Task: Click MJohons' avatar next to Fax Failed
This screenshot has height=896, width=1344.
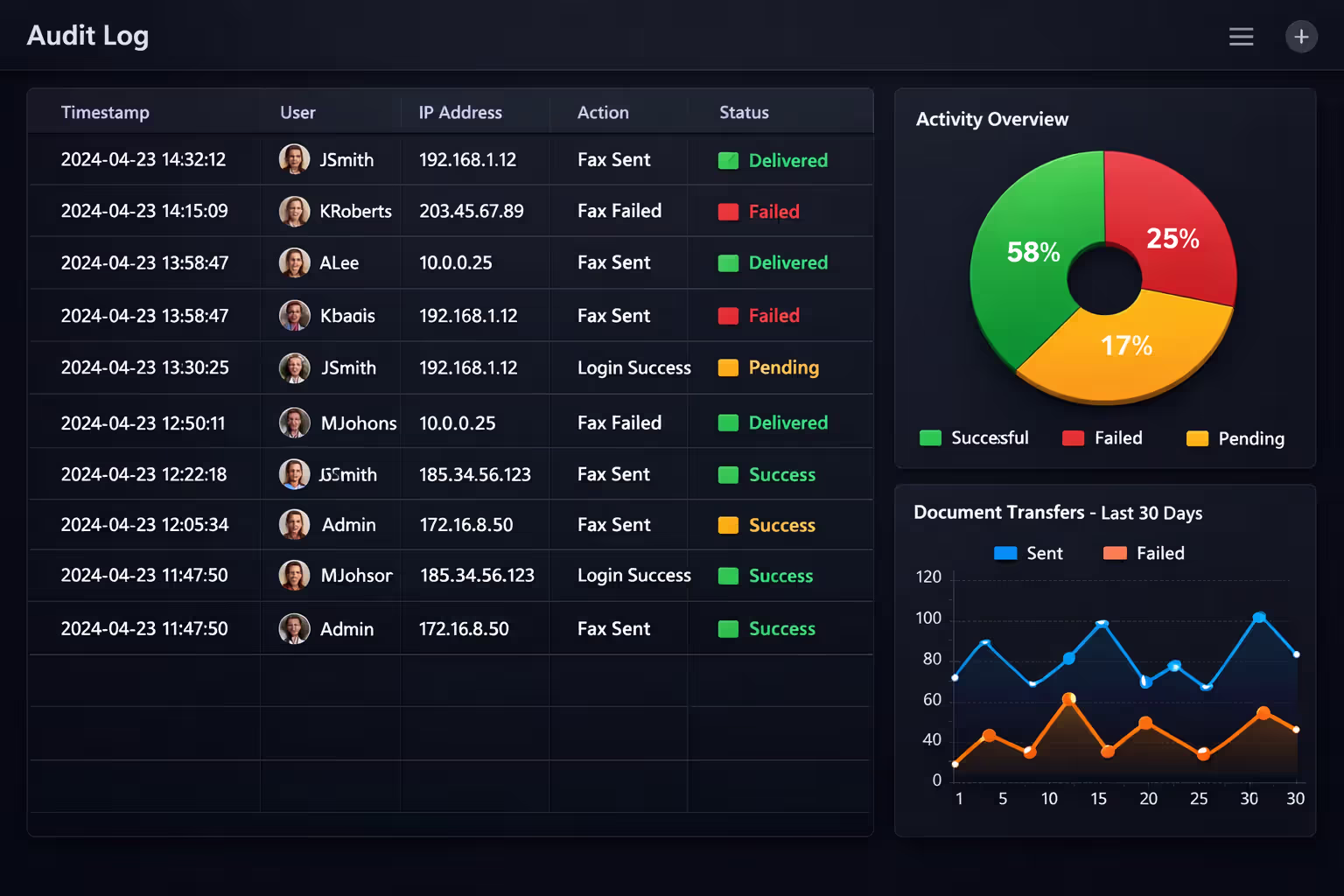Action: [295, 423]
